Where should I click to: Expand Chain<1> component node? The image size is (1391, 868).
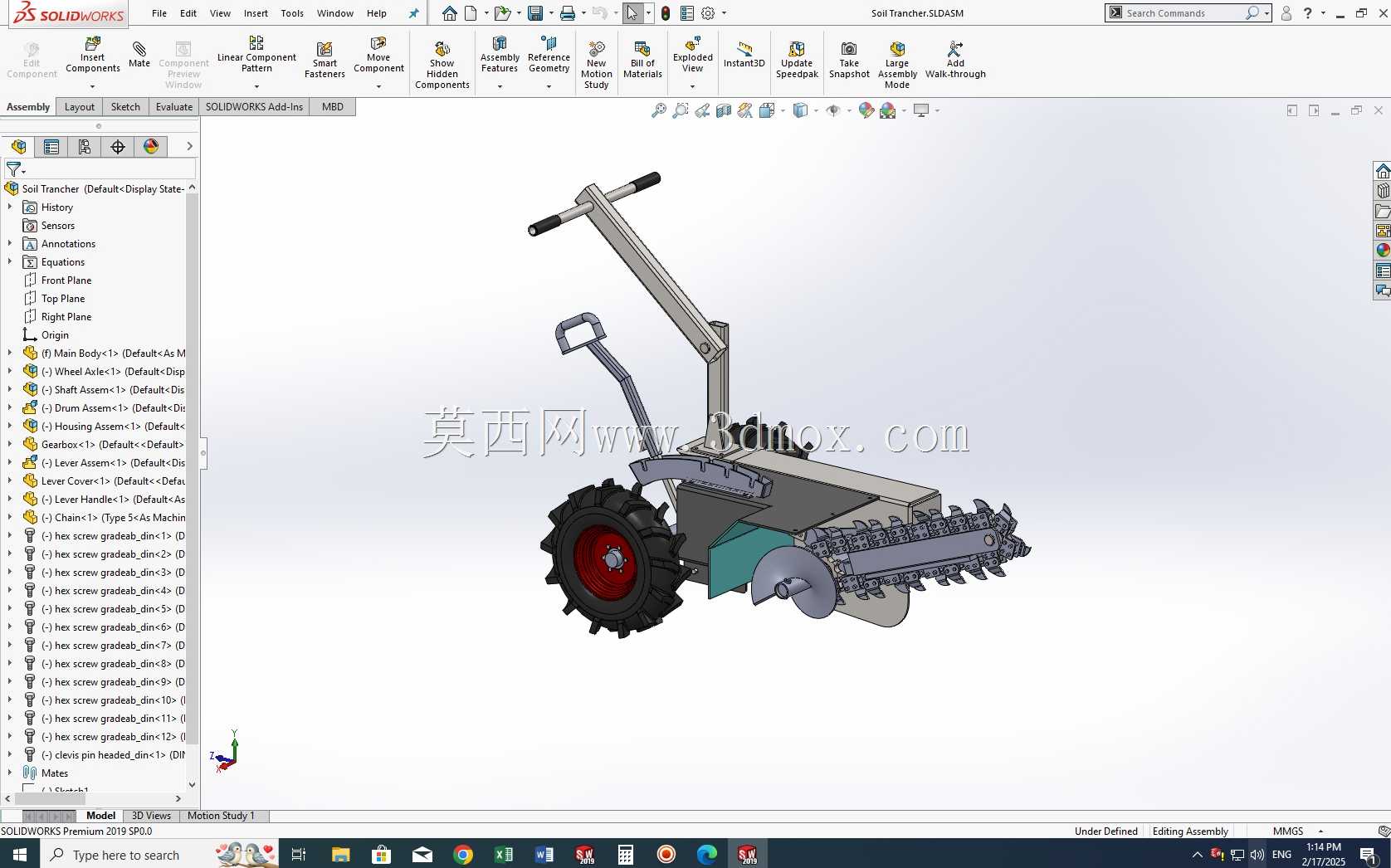(x=10, y=518)
